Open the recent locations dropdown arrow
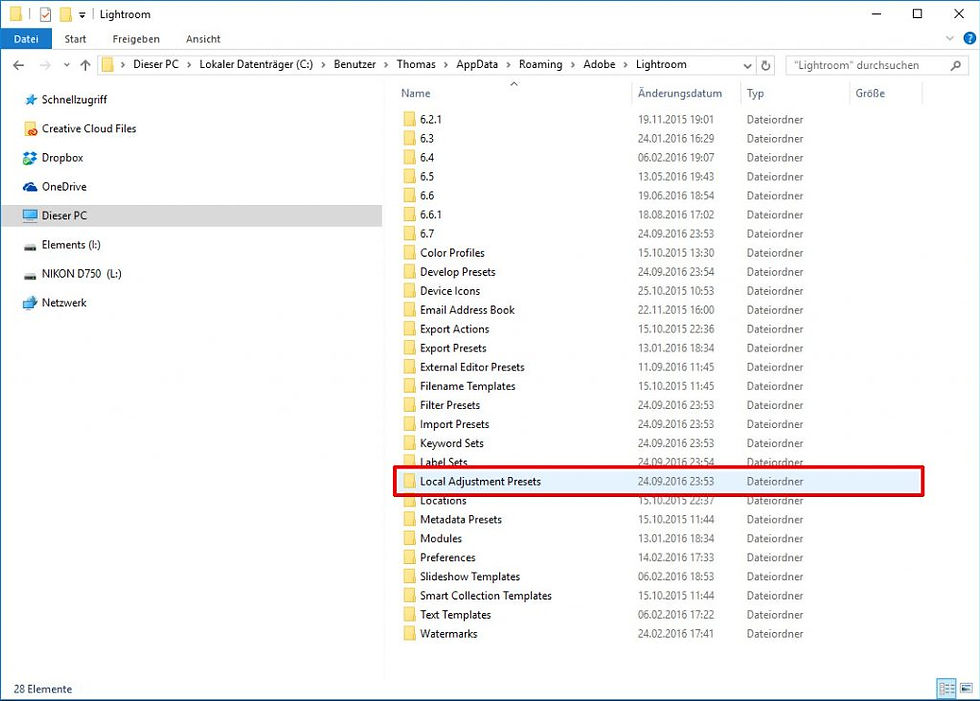980x701 pixels. click(x=66, y=65)
